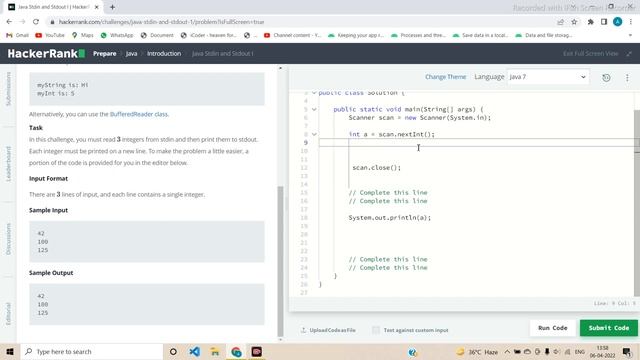Click the taskbar clock and date
This screenshot has height=360, width=640.
[602, 351]
